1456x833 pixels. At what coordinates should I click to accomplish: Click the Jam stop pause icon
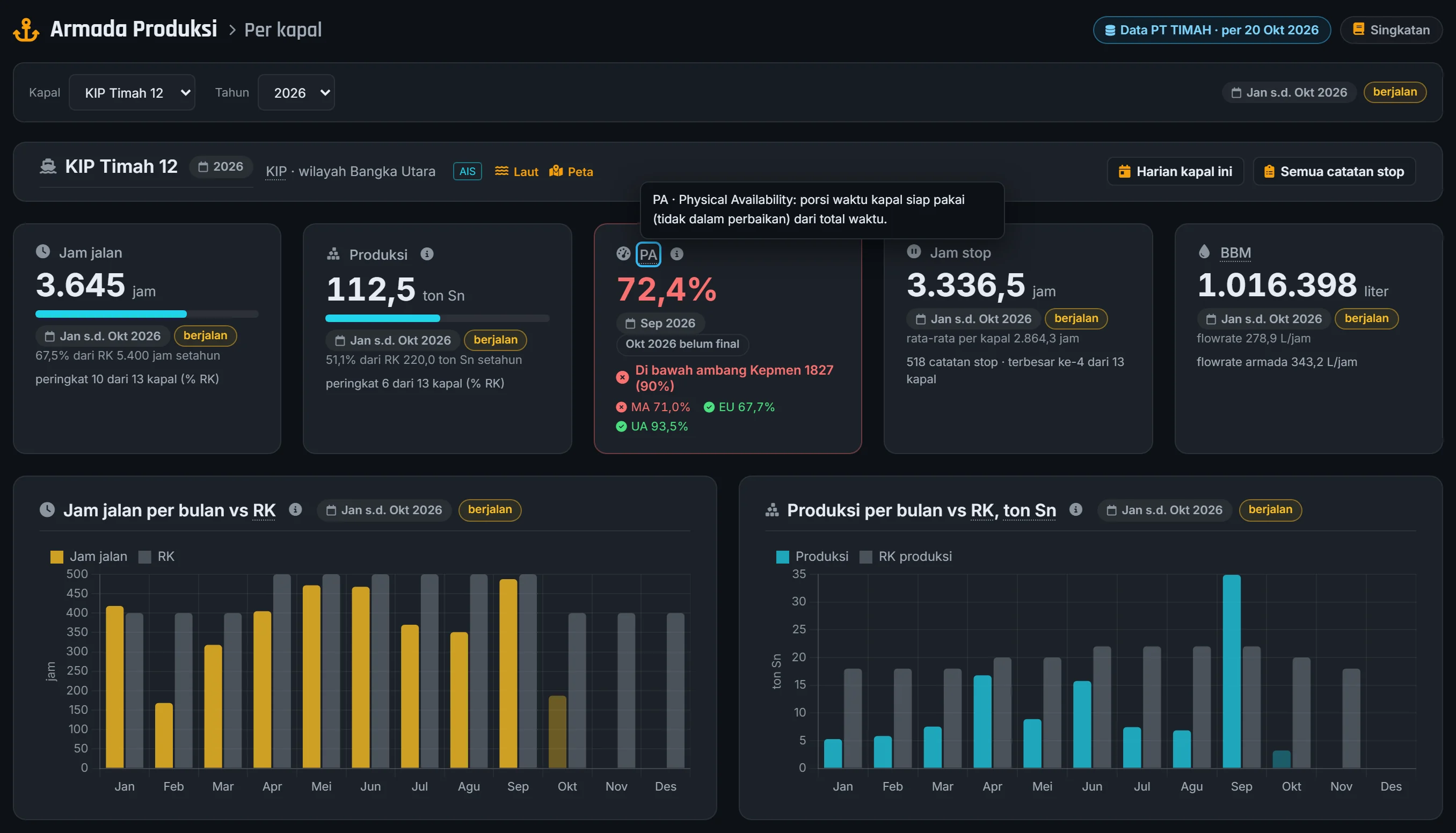click(x=914, y=252)
